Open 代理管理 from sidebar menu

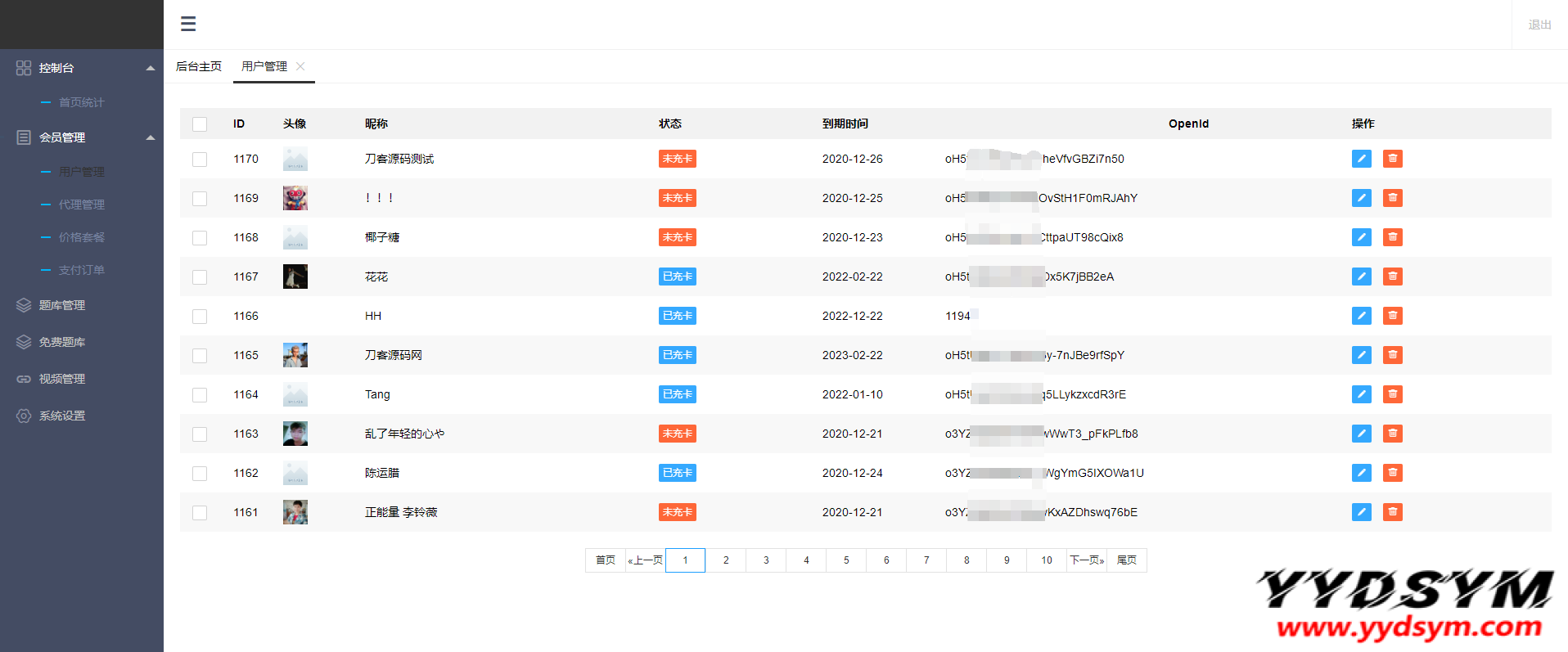[x=81, y=205]
